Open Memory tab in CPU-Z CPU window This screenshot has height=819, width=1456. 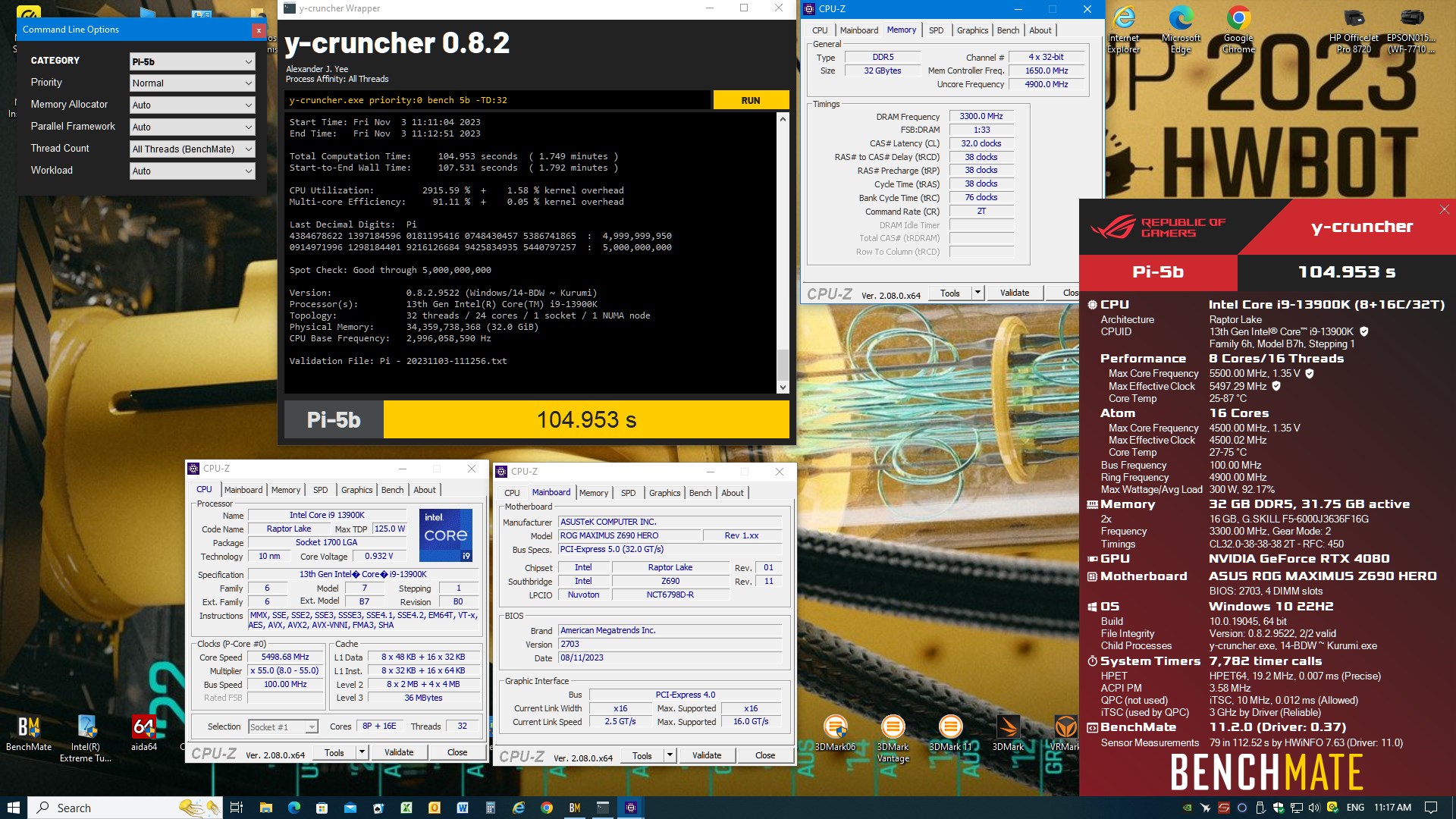[286, 490]
